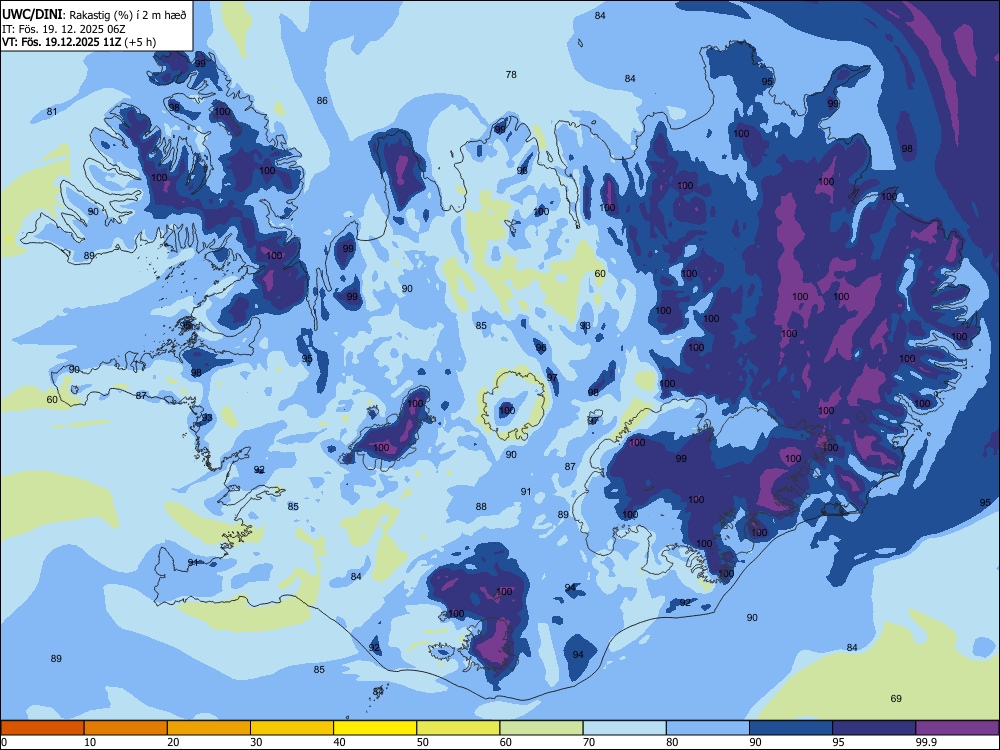Select the medium blue 80–90 legend swatch
This screenshot has height=750, width=1000.
(x=707, y=728)
